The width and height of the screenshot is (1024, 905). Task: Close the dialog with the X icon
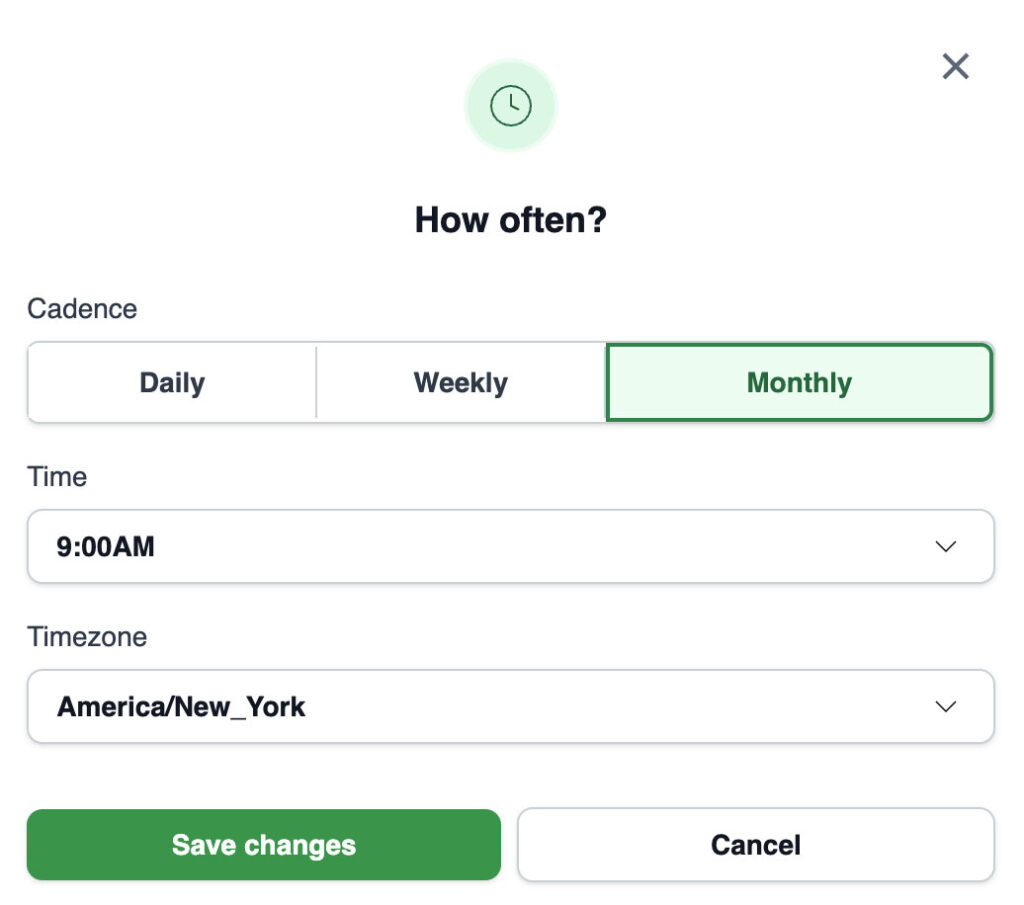click(x=955, y=67)
